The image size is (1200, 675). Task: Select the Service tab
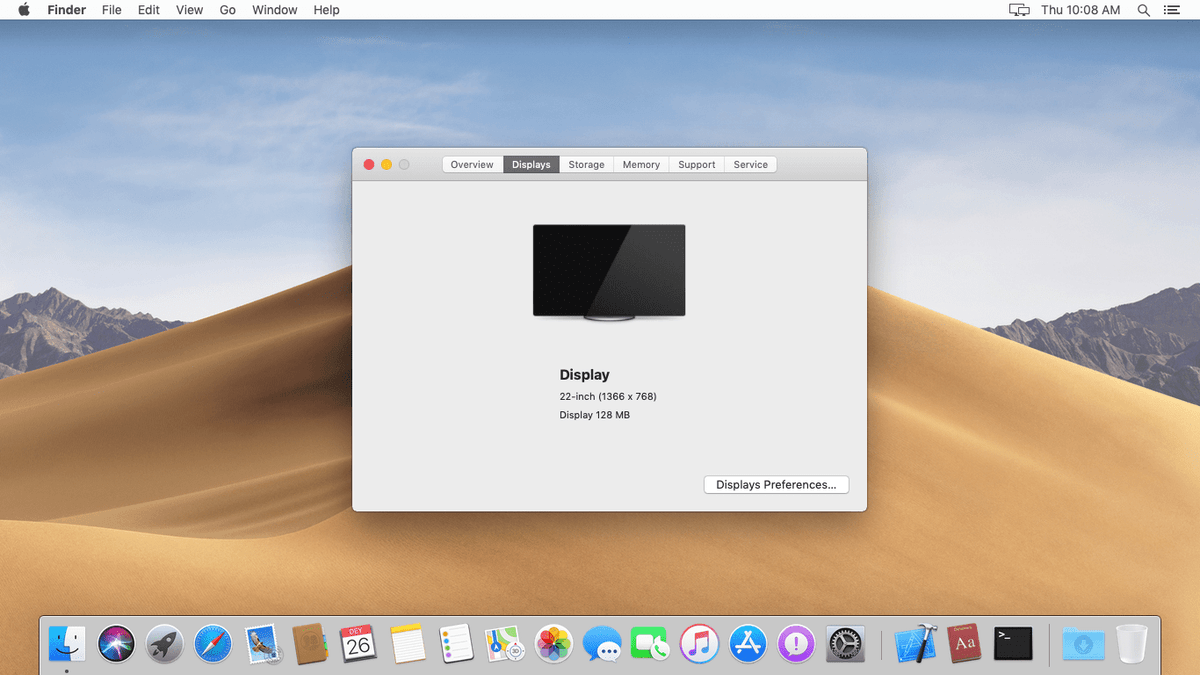click(750, 164)
